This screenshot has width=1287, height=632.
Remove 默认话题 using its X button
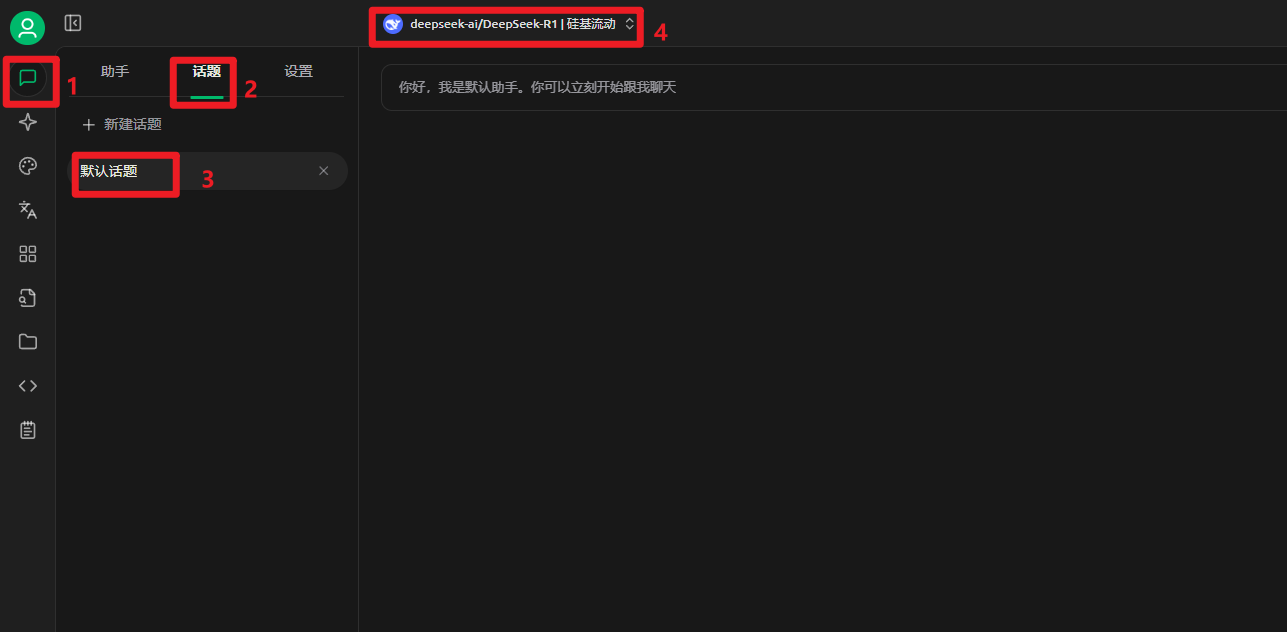[x=323, y=171]
